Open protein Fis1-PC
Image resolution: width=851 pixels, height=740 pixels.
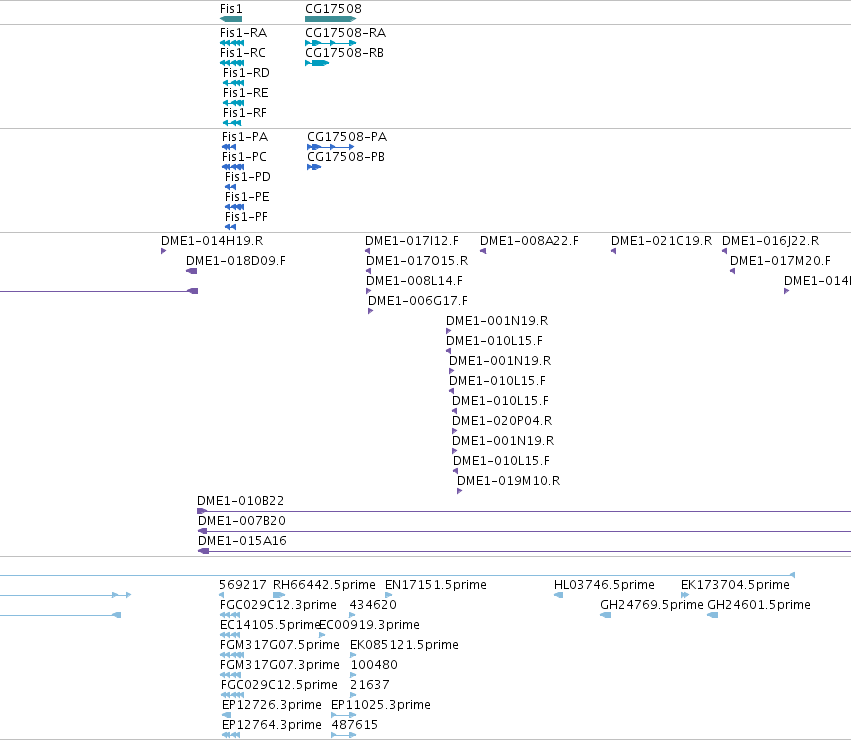click(244, 157)
